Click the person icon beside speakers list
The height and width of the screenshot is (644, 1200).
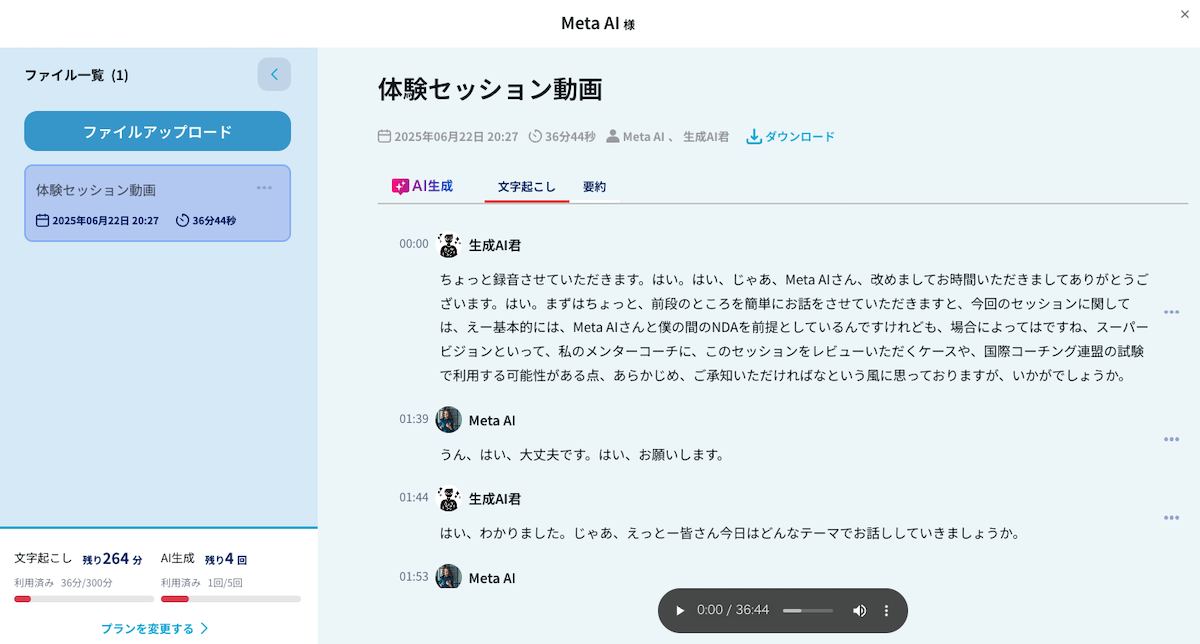point(613,136)
